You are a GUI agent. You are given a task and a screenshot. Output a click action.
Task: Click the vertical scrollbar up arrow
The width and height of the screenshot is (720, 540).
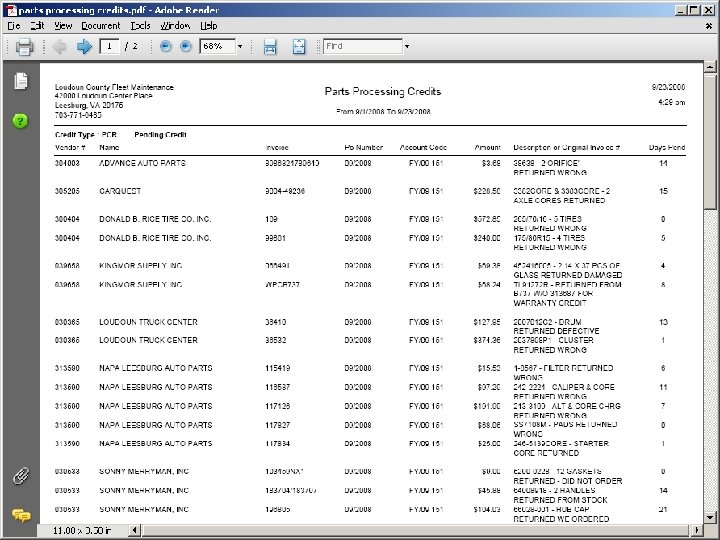click(x=709, y=67)
